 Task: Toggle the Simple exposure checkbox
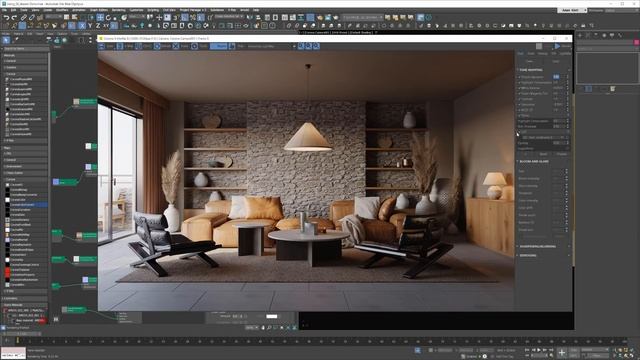(519, 77)
